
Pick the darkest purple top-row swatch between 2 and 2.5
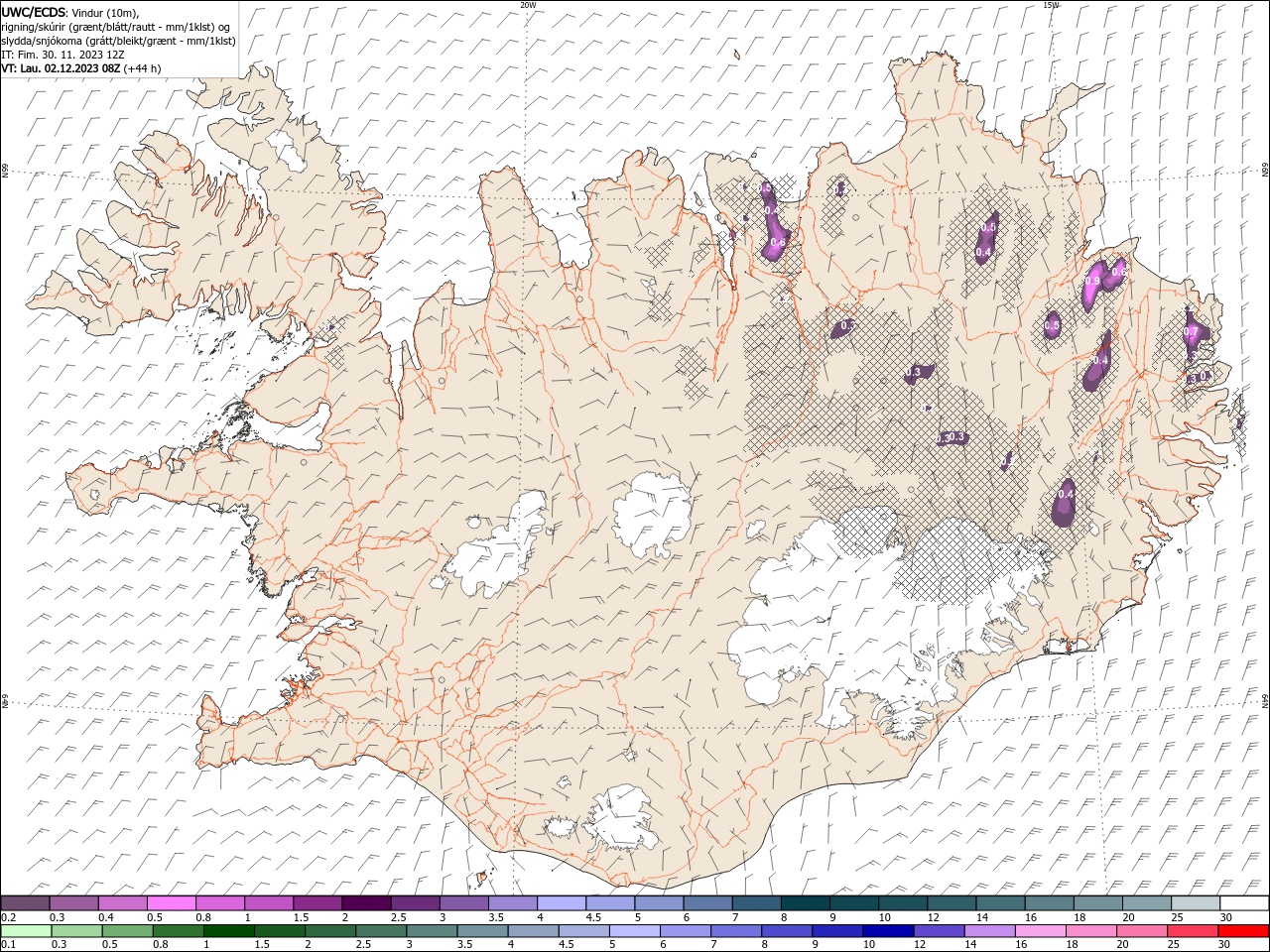366,903
